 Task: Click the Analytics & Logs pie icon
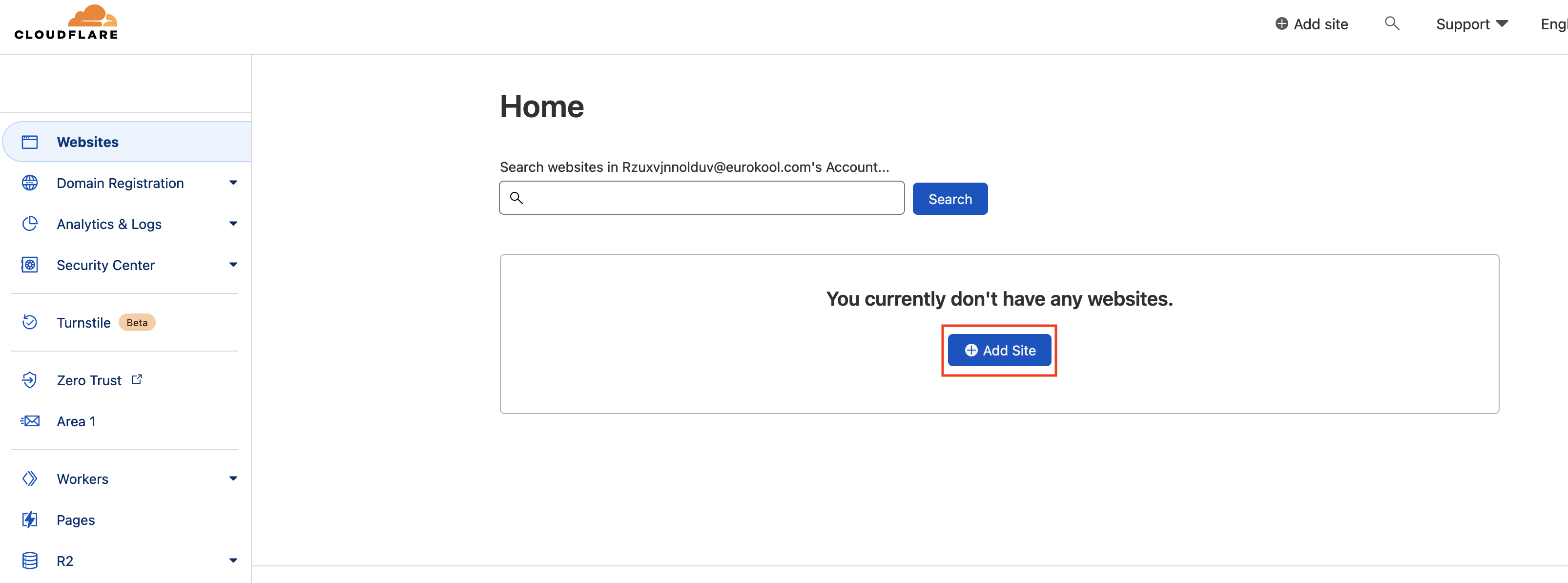point(30,224)
